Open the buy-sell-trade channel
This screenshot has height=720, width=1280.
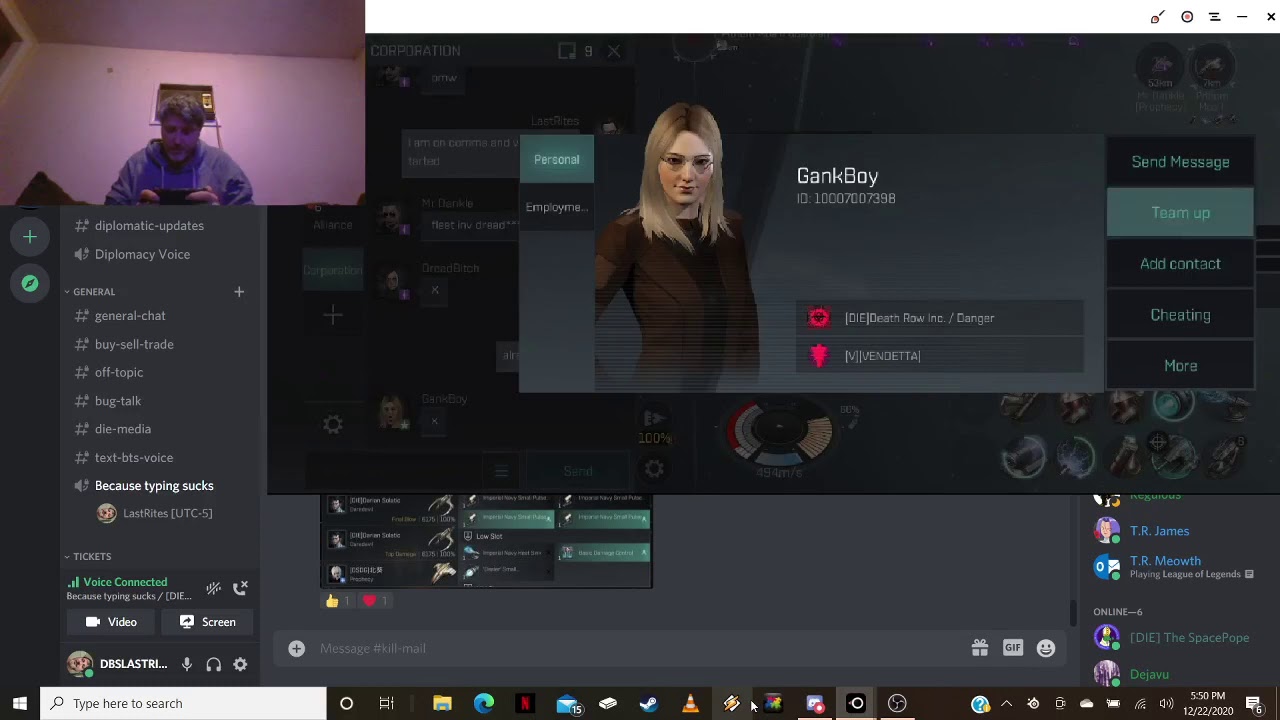tap(134, 344)
